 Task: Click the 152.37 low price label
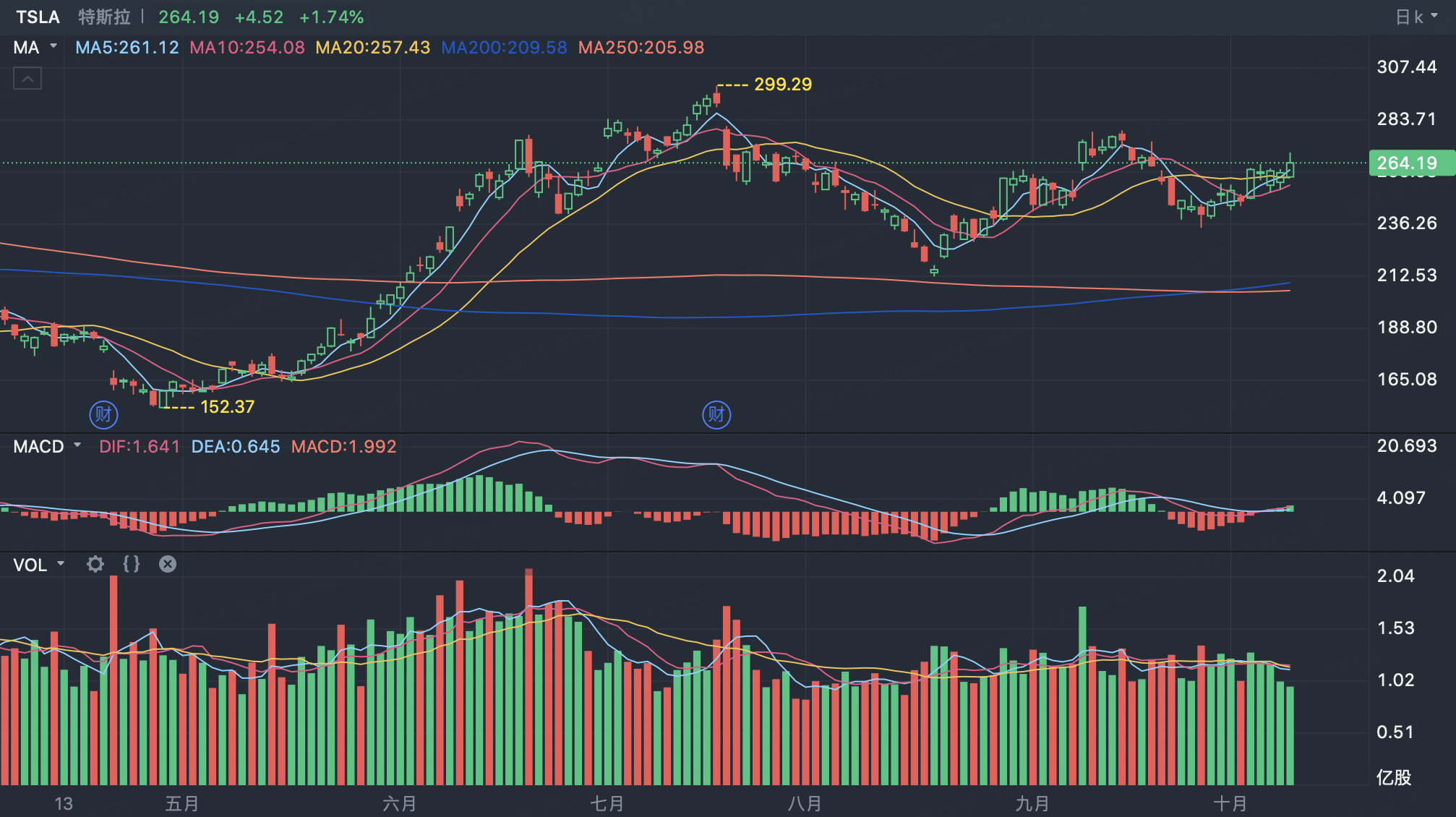coord(227,407)
